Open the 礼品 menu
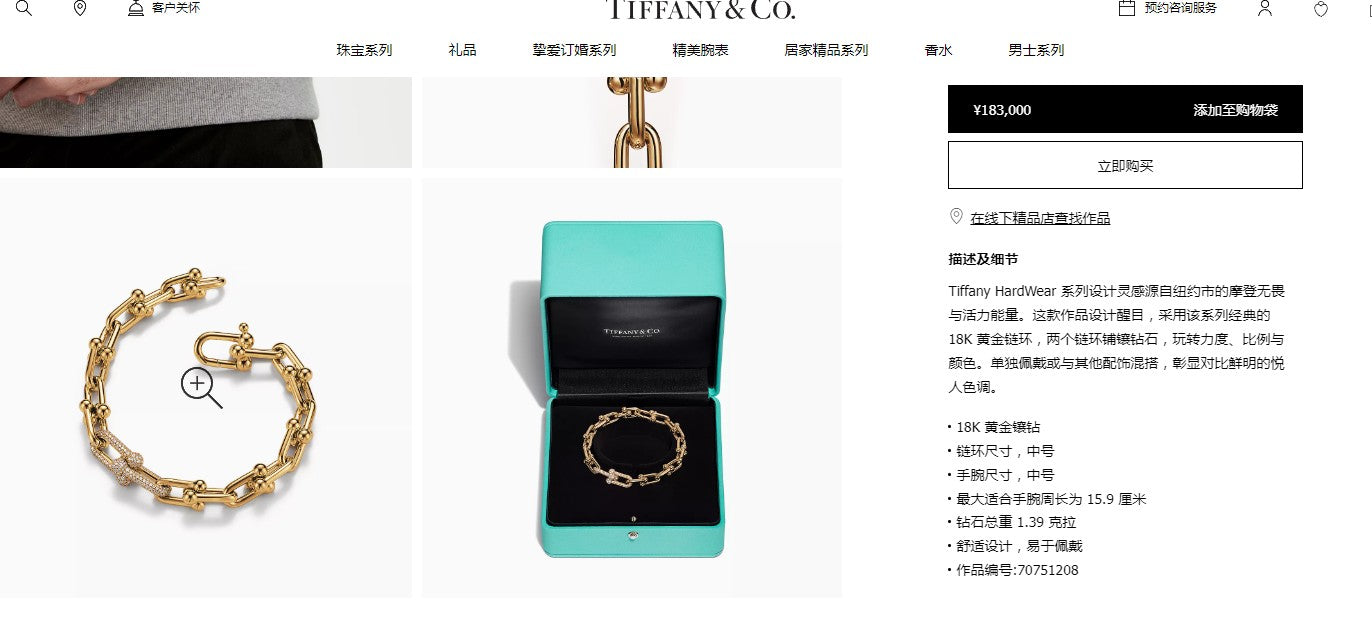Image resolution: width=1372 pixels, height=638 pixels. click(462, 50)
